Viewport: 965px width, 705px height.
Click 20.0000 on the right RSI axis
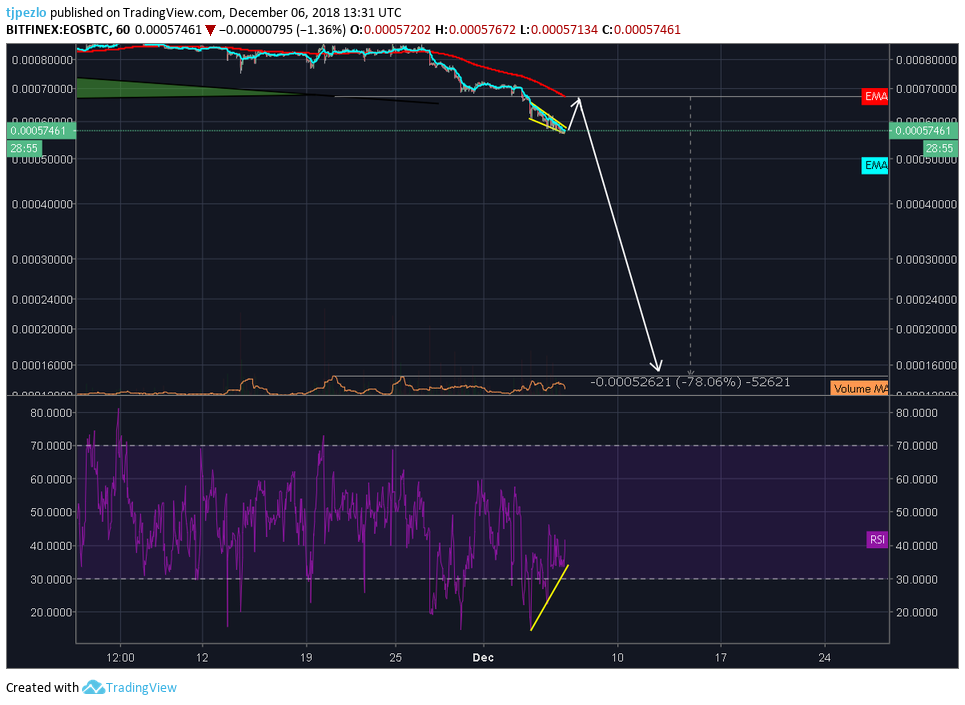[917, 612]
